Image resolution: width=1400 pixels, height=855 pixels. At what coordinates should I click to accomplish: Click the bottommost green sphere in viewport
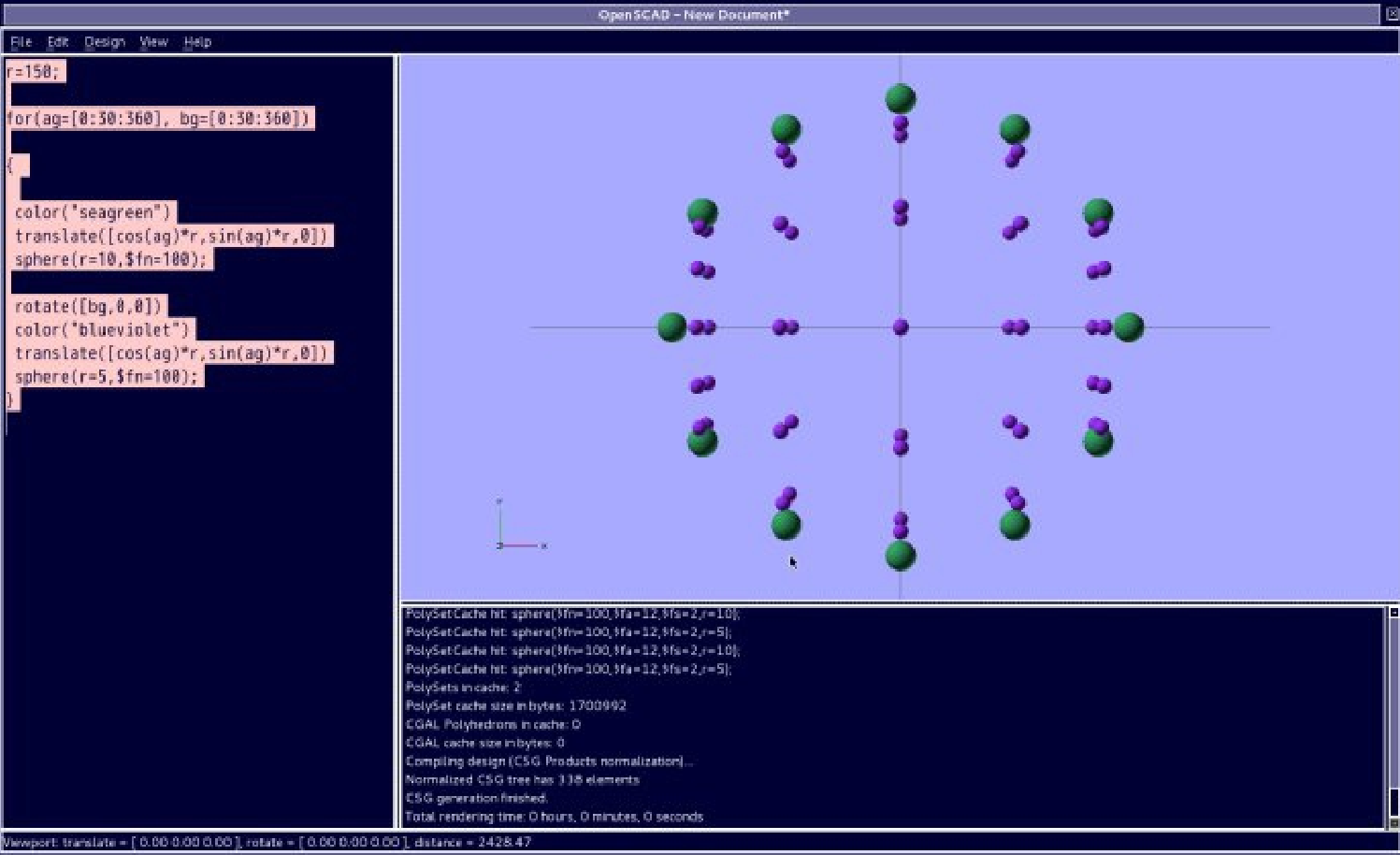click(900, 556)
